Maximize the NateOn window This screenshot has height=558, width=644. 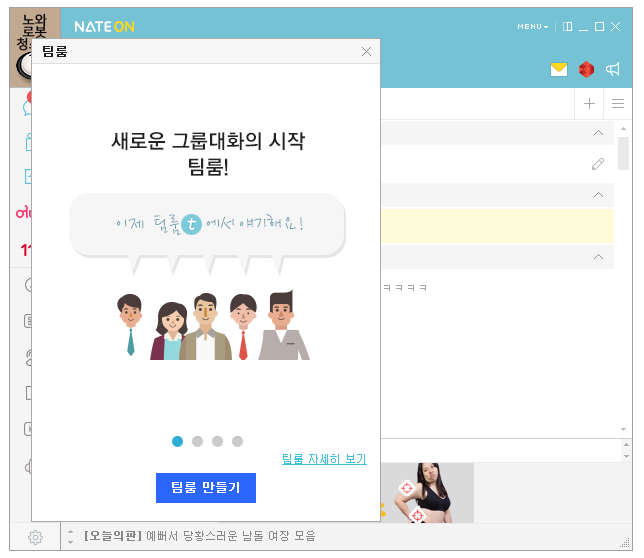pyautogui.click(x=600, y=27)
